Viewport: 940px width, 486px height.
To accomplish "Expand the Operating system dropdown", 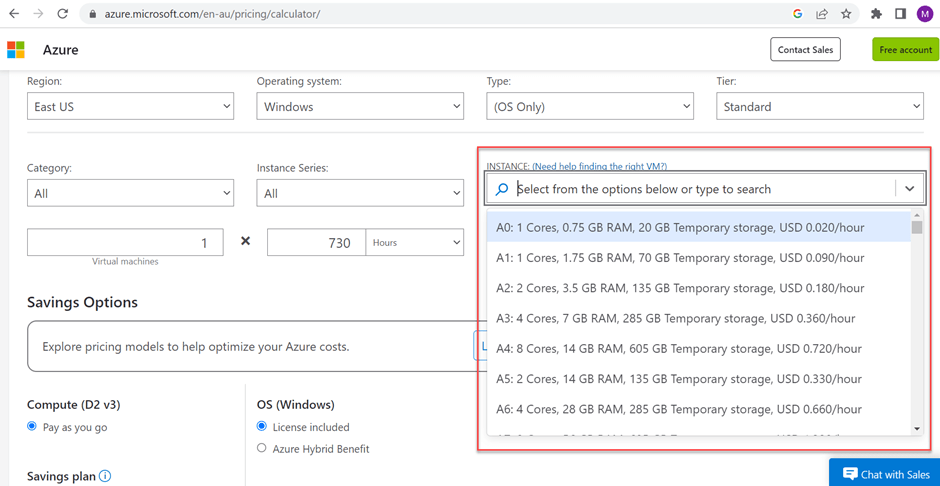I will (x=360, y=106).
